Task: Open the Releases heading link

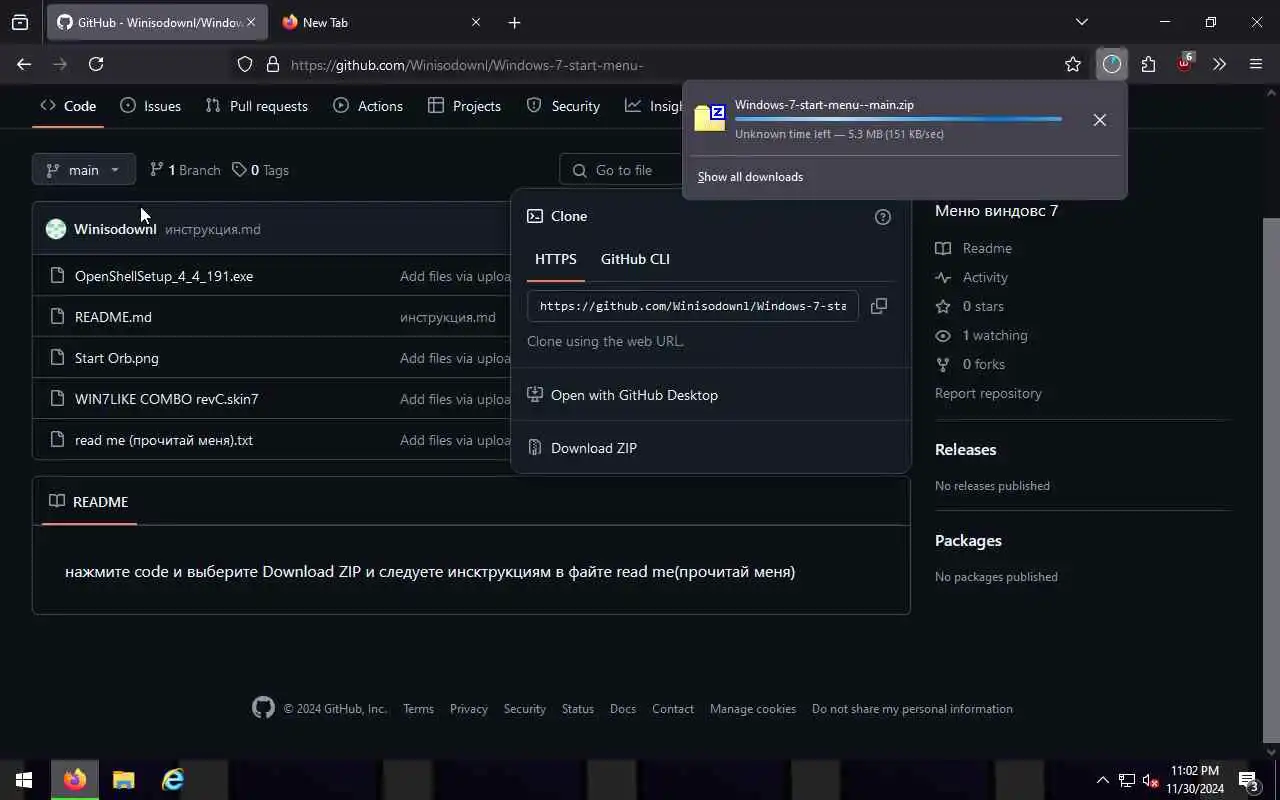Action: (966, 449)
